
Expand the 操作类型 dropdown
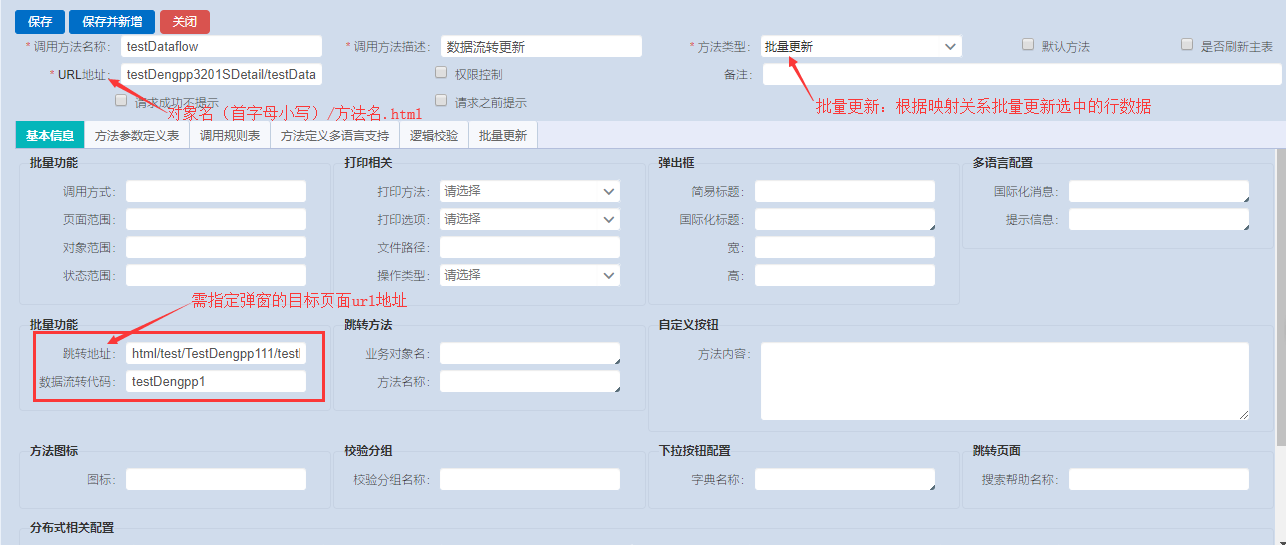coord(529,275)
